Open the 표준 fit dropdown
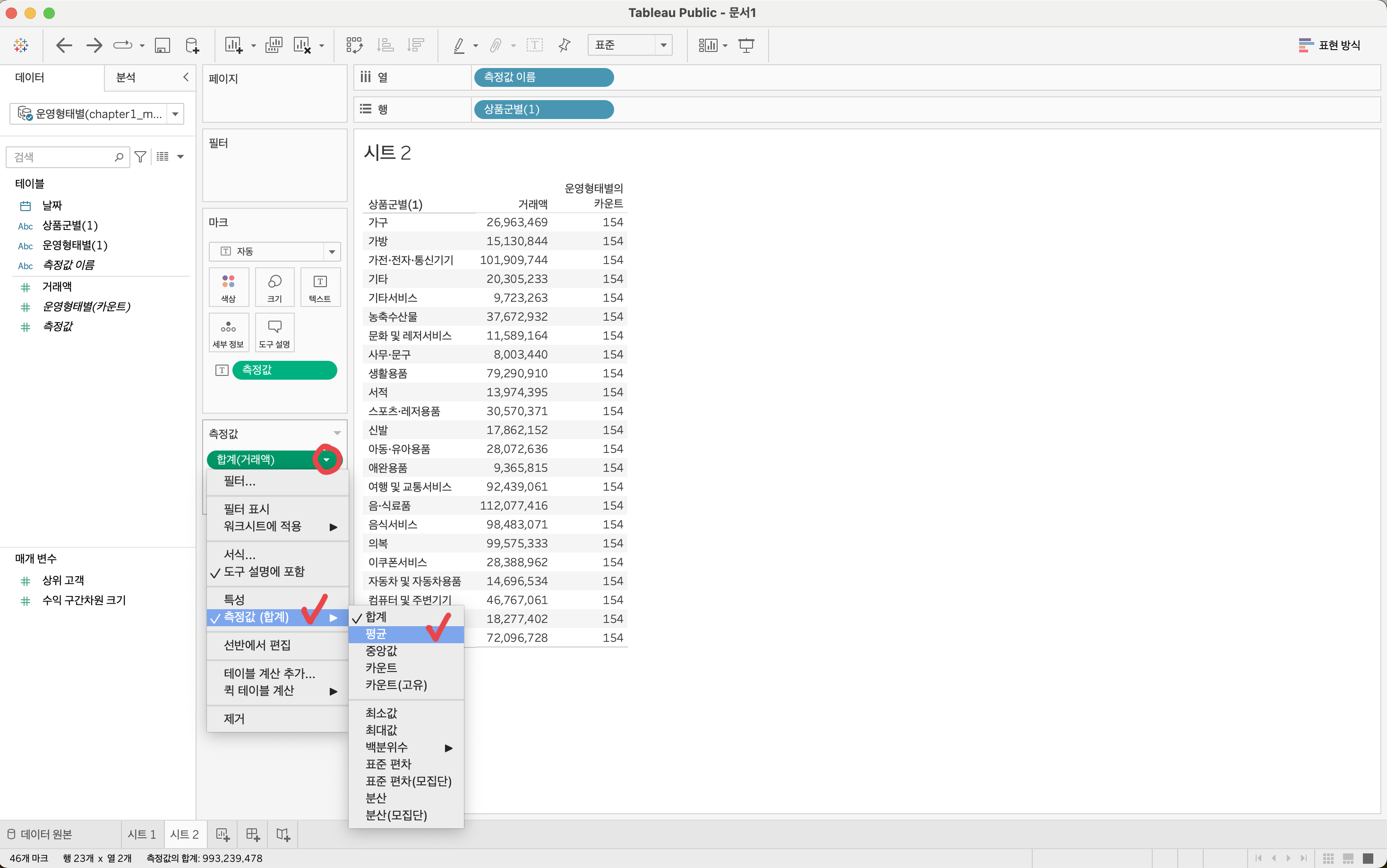This screenshot has height=868, width=1387. [x=630, y=45]
